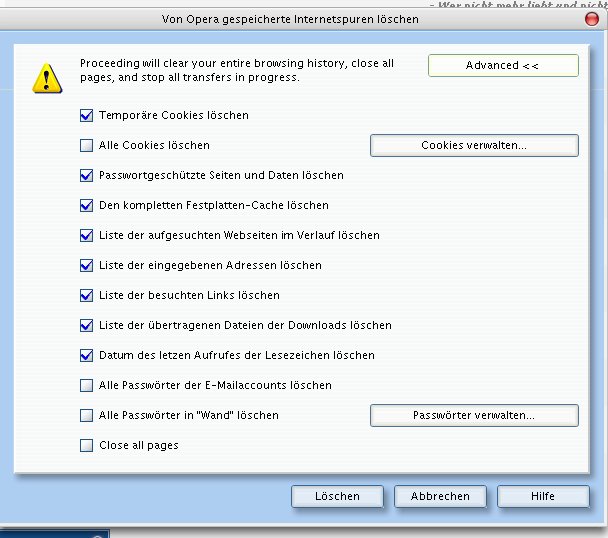Toggle Passwortgeschützte Seiten und Daten löschen
The image size is (608, 538).
[x=86, y=175]
